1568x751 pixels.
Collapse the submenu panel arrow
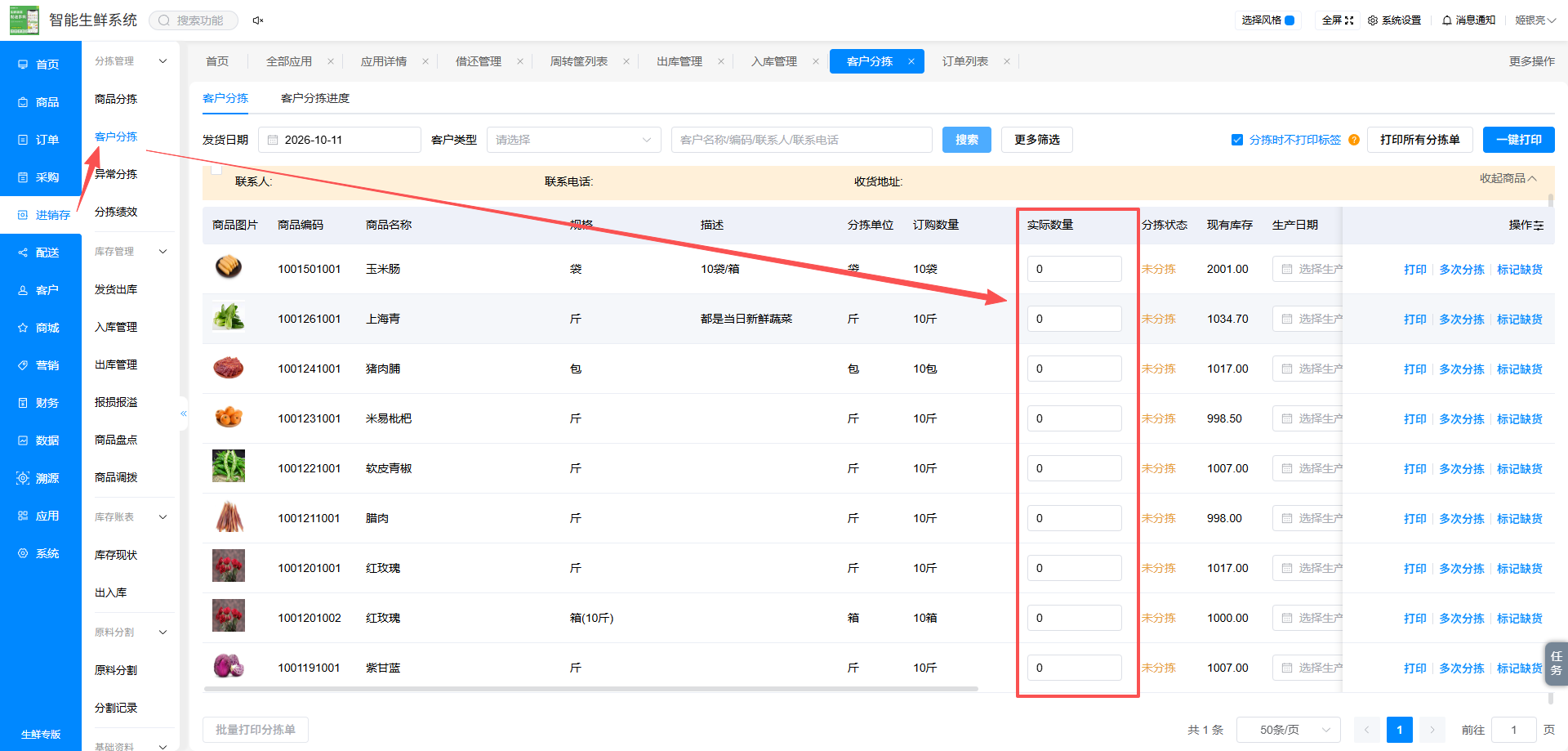(x=184, y=413)
